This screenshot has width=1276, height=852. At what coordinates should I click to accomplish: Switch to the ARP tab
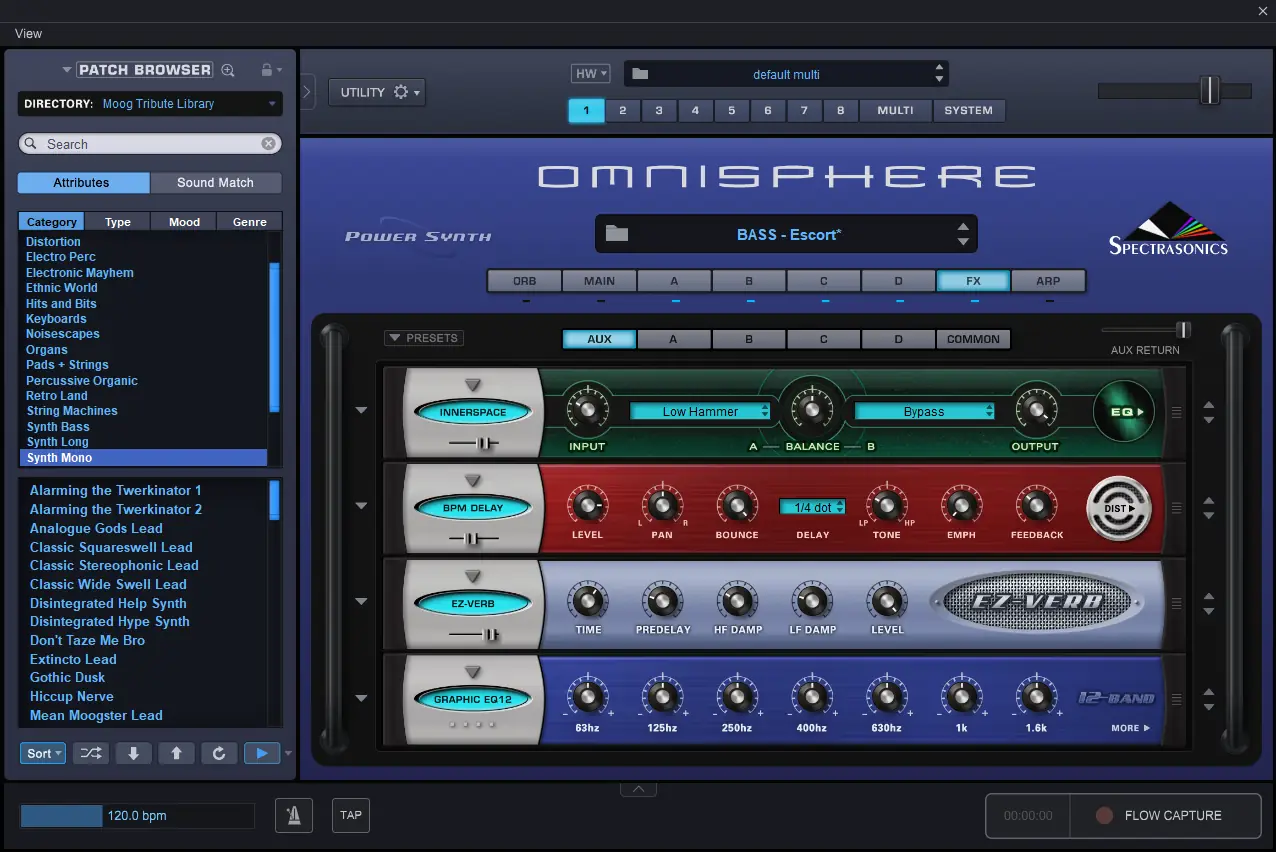pyautogui.click(x=1048, y=281)
